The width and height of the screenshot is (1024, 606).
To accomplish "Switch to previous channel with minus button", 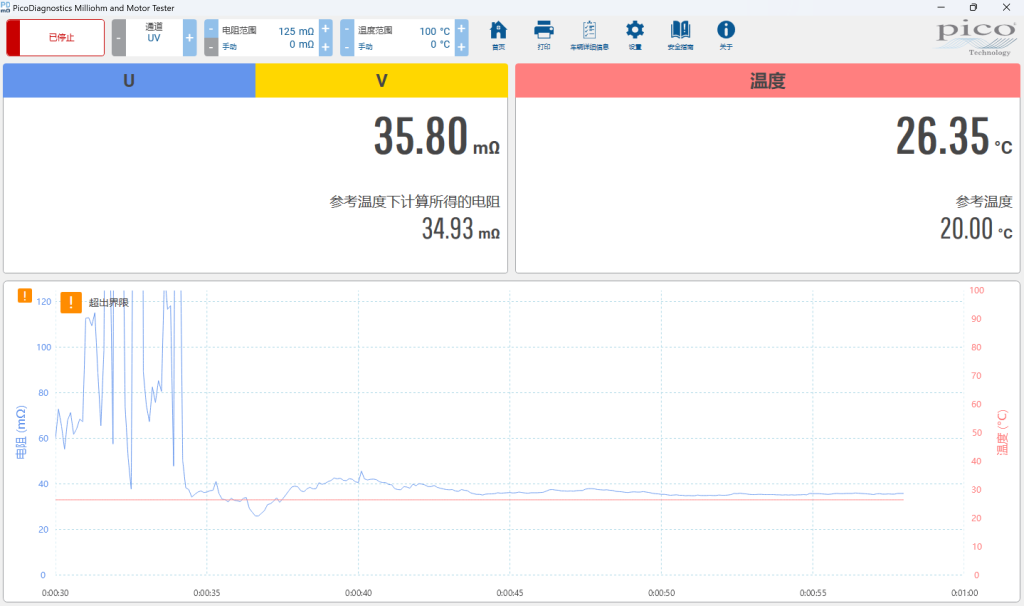I will pyautogui.click(x=119, y=37).
